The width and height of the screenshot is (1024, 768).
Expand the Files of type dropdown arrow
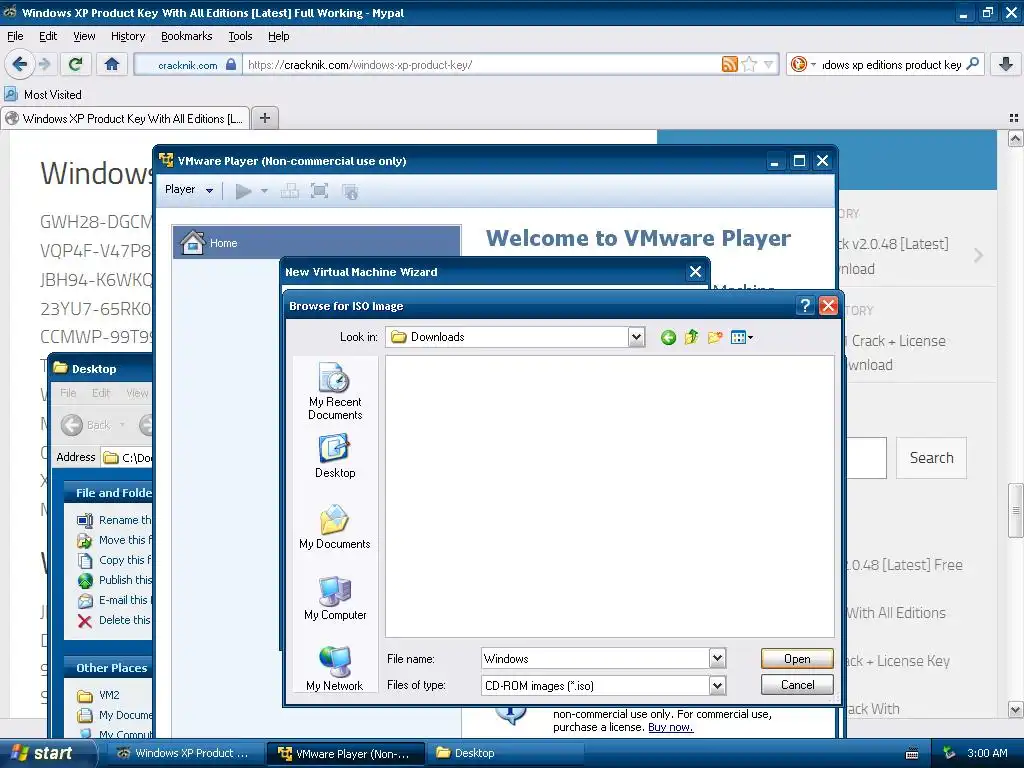click(717, 686)
